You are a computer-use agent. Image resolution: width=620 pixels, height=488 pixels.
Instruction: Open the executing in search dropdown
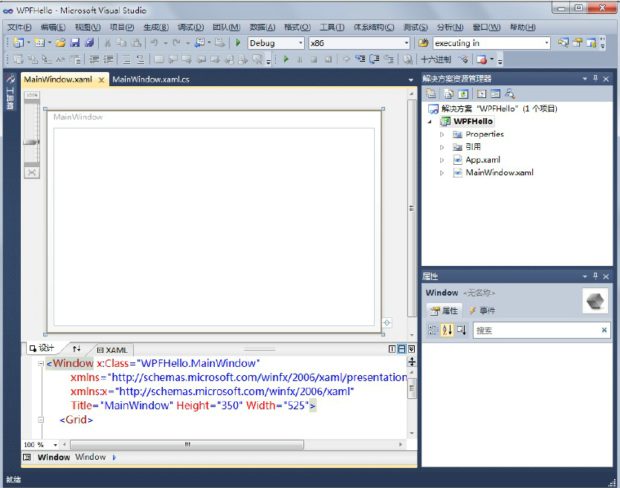click(546, 43)
